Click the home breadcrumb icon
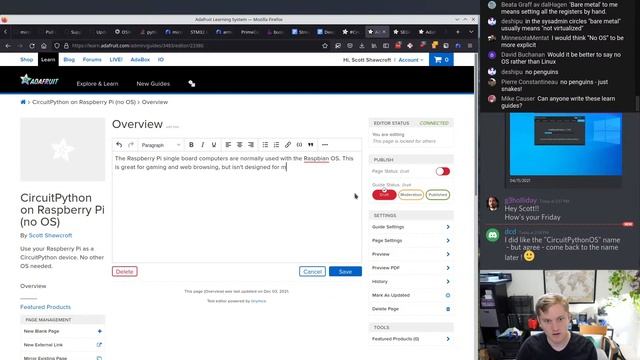This screenshot has height=360, width=640. tap(23, 102)
